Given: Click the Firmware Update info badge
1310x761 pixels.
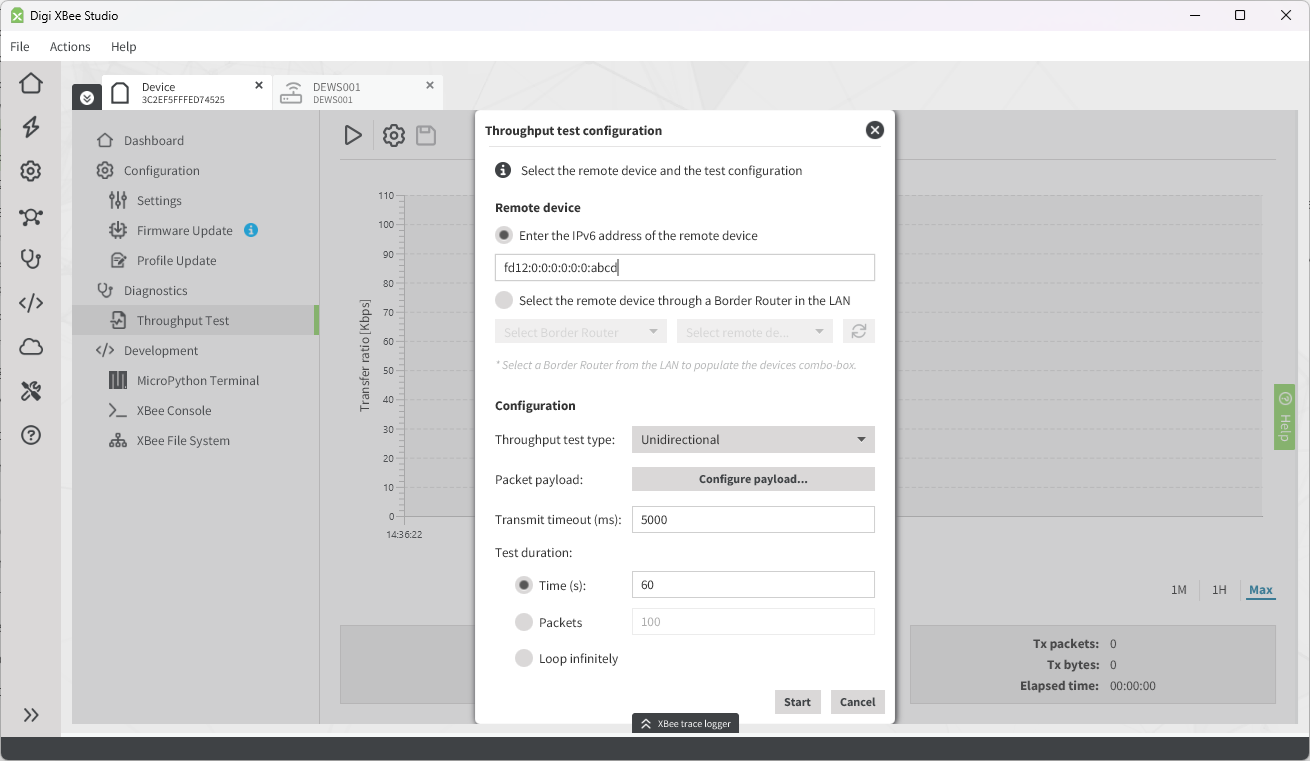Looking at the screenshot, I should pos(251,230).
